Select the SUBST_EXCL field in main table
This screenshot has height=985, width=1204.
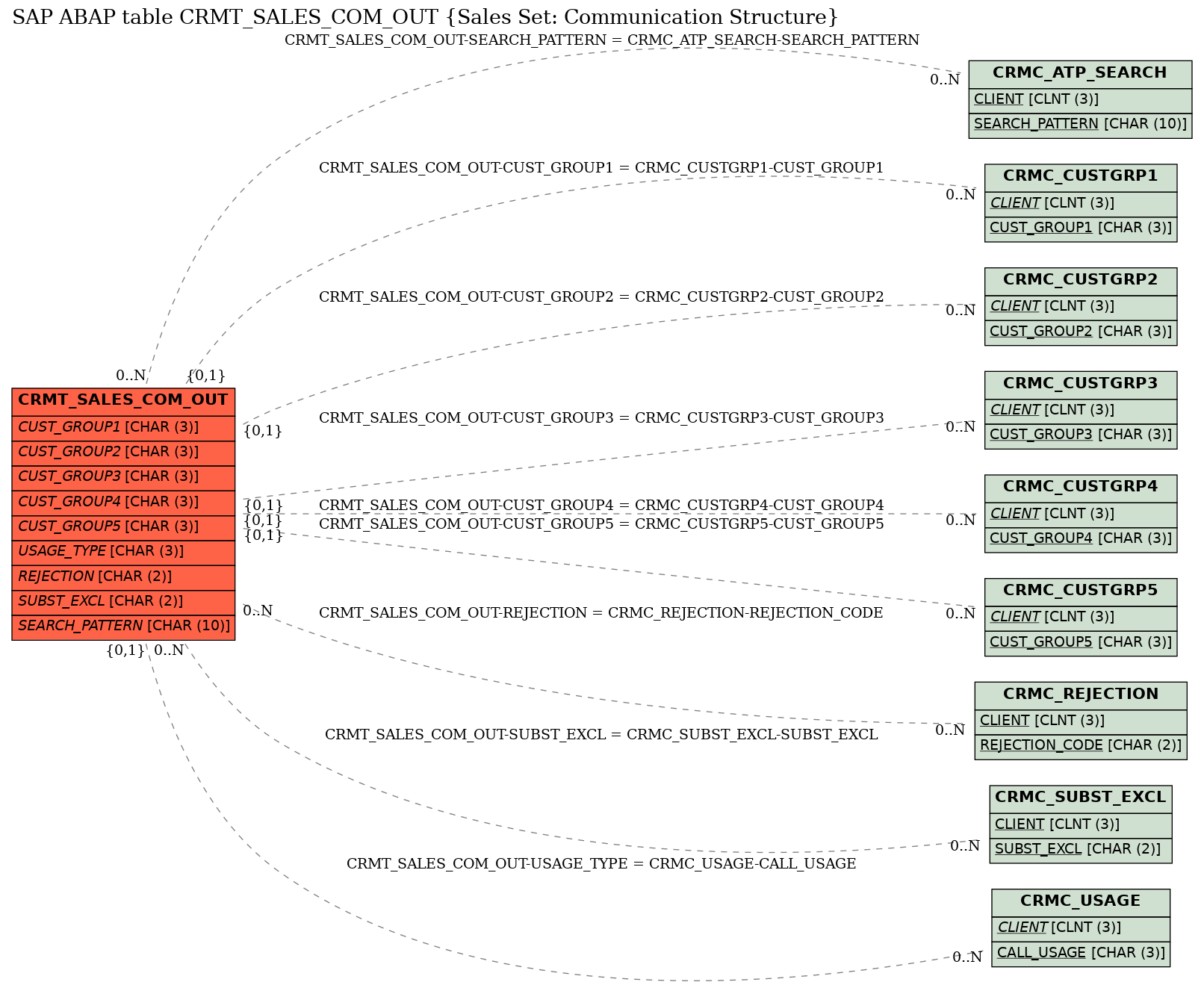pyautogui.click(x=123, y=602)
